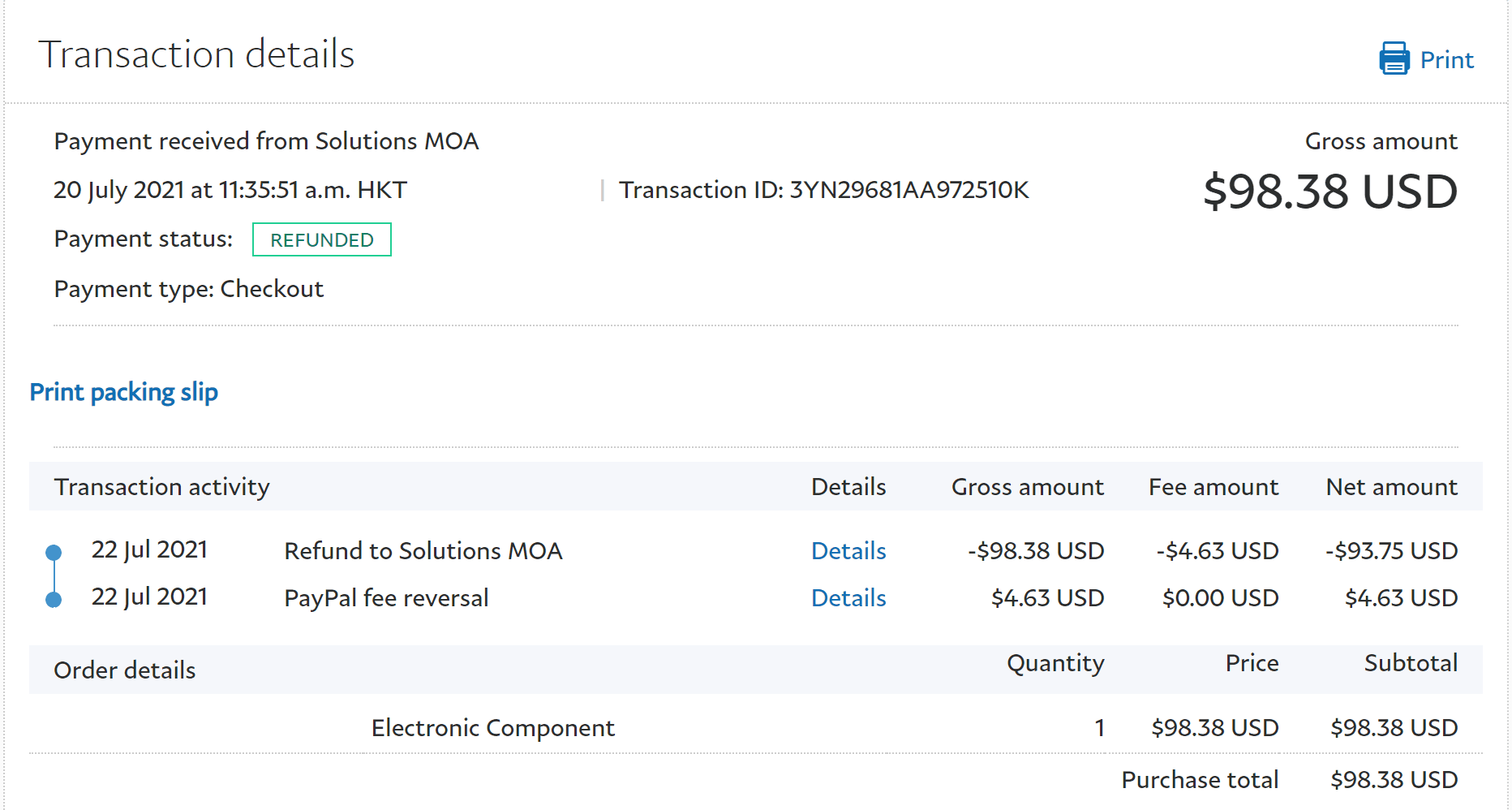Click the first timeline dot for refund
Screen dimensions: 1512x810
pyautogui.click(x=54, y=553)
